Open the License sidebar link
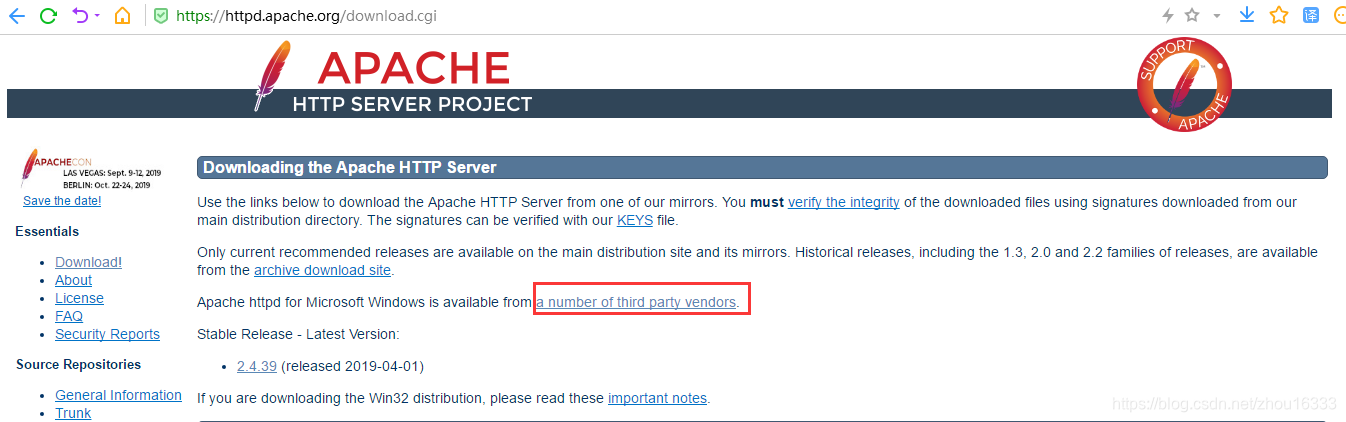The width and height of the screenshot is (1346, 422). (x=79, y=298)
